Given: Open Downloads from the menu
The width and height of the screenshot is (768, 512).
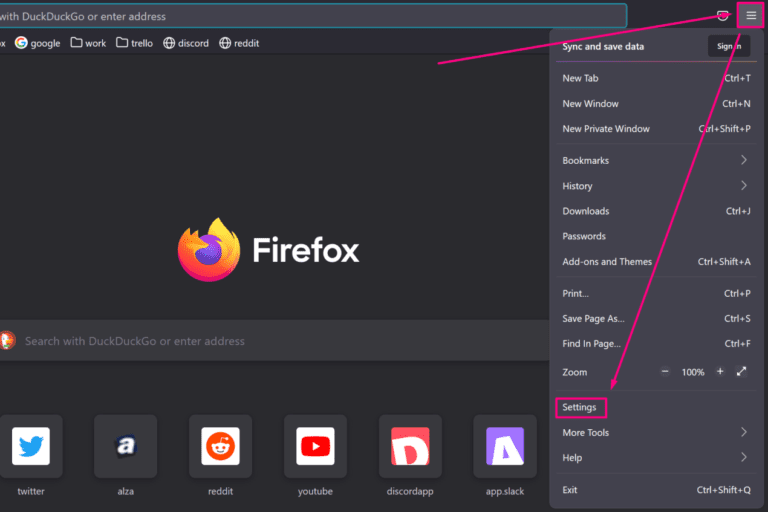Looking at the screenshot, I should pos(656,211).
